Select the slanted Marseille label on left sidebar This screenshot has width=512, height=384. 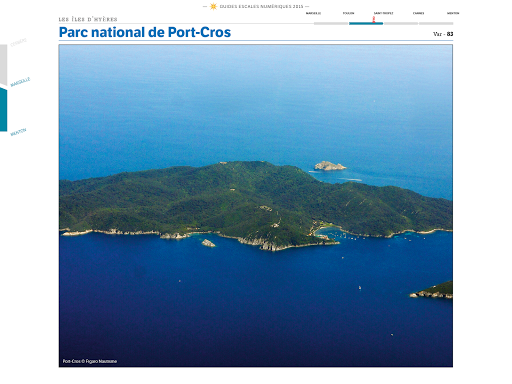20,82
